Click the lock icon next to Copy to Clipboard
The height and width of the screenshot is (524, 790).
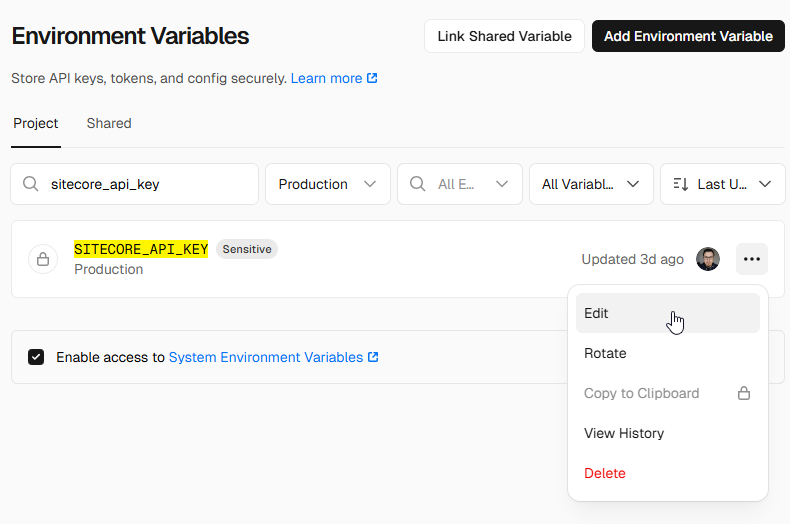click(744, 393)
